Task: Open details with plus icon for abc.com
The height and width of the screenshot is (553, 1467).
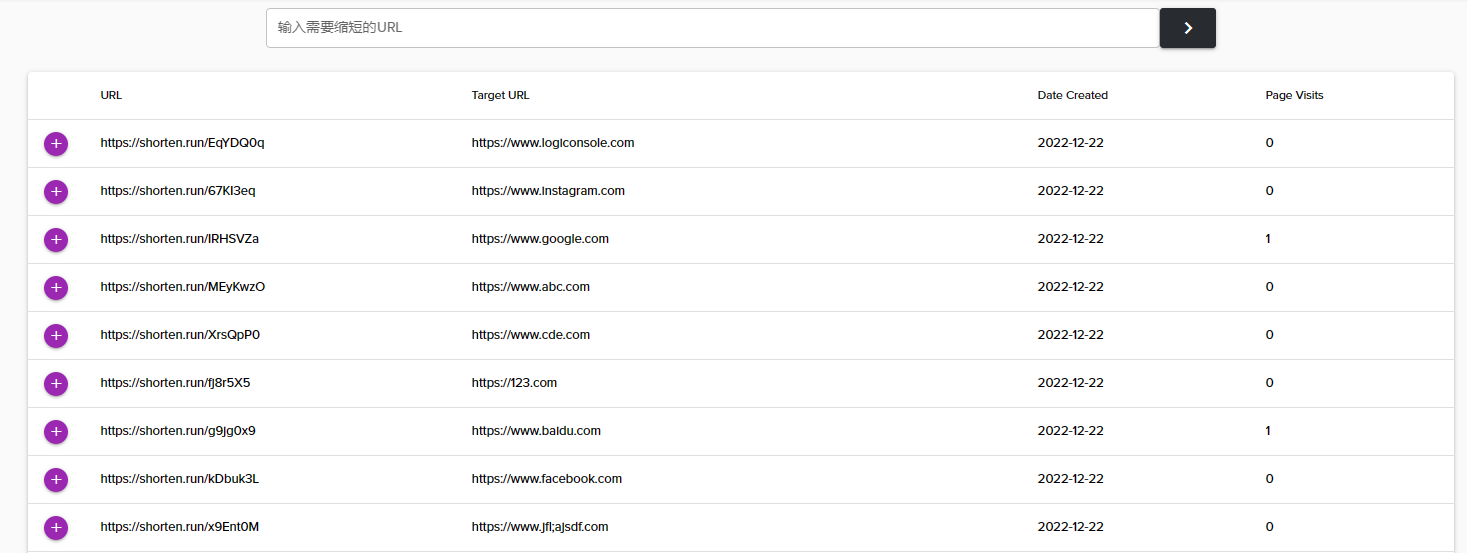Action: pyautogui.click(x=56, y=288)
